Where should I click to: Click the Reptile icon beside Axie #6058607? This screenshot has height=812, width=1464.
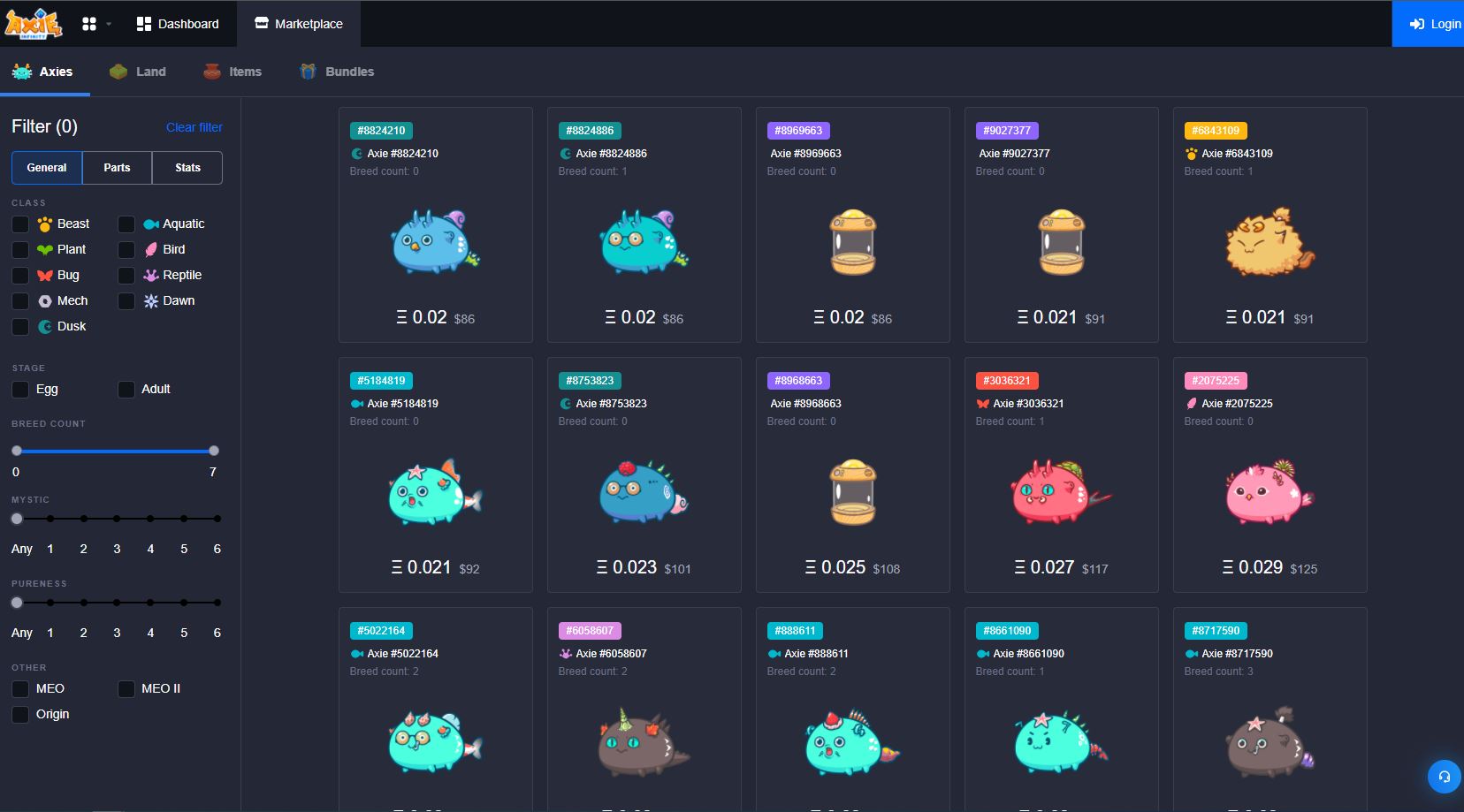[x=566, y=654]
